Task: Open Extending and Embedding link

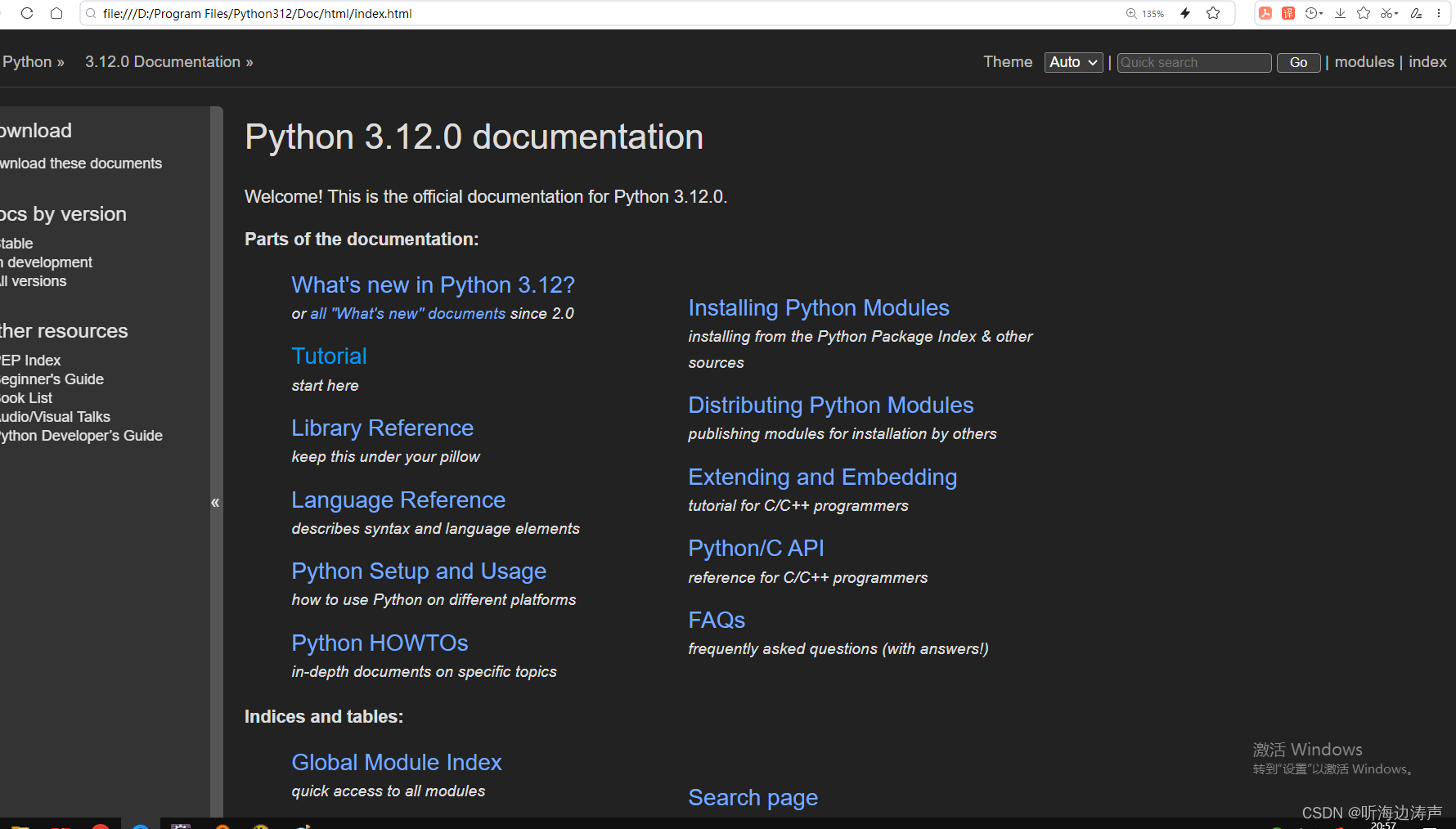Action: coord(822,477)
